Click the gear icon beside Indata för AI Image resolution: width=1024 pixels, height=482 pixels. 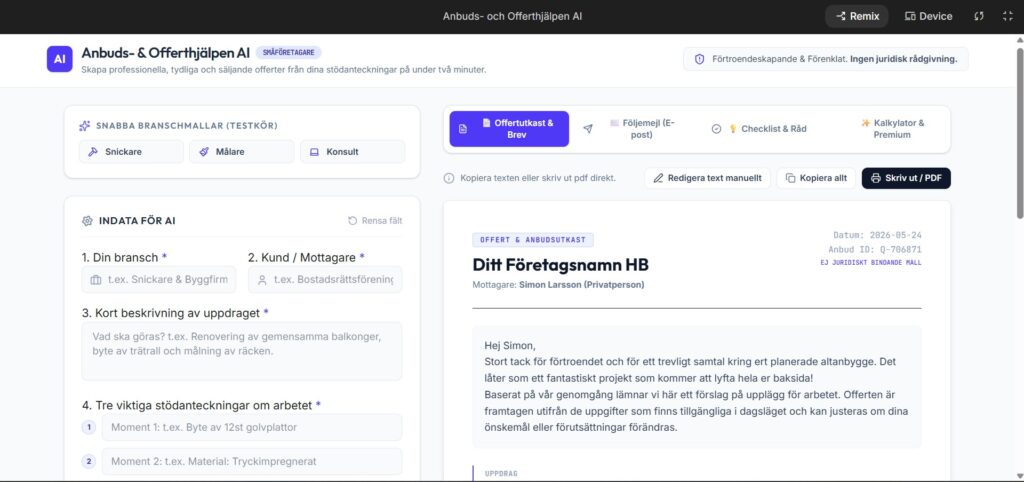[x=88, y=221]
